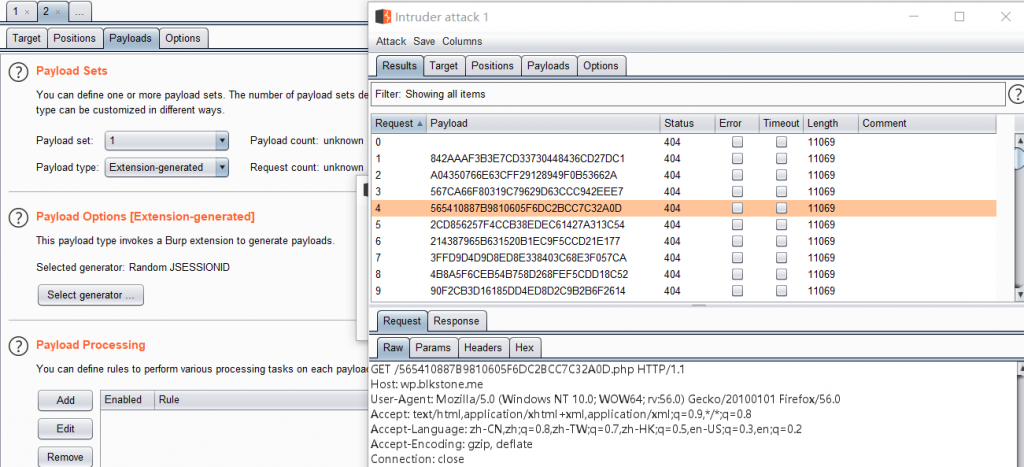Select the Hex view tab

click(x=524, y=348)
